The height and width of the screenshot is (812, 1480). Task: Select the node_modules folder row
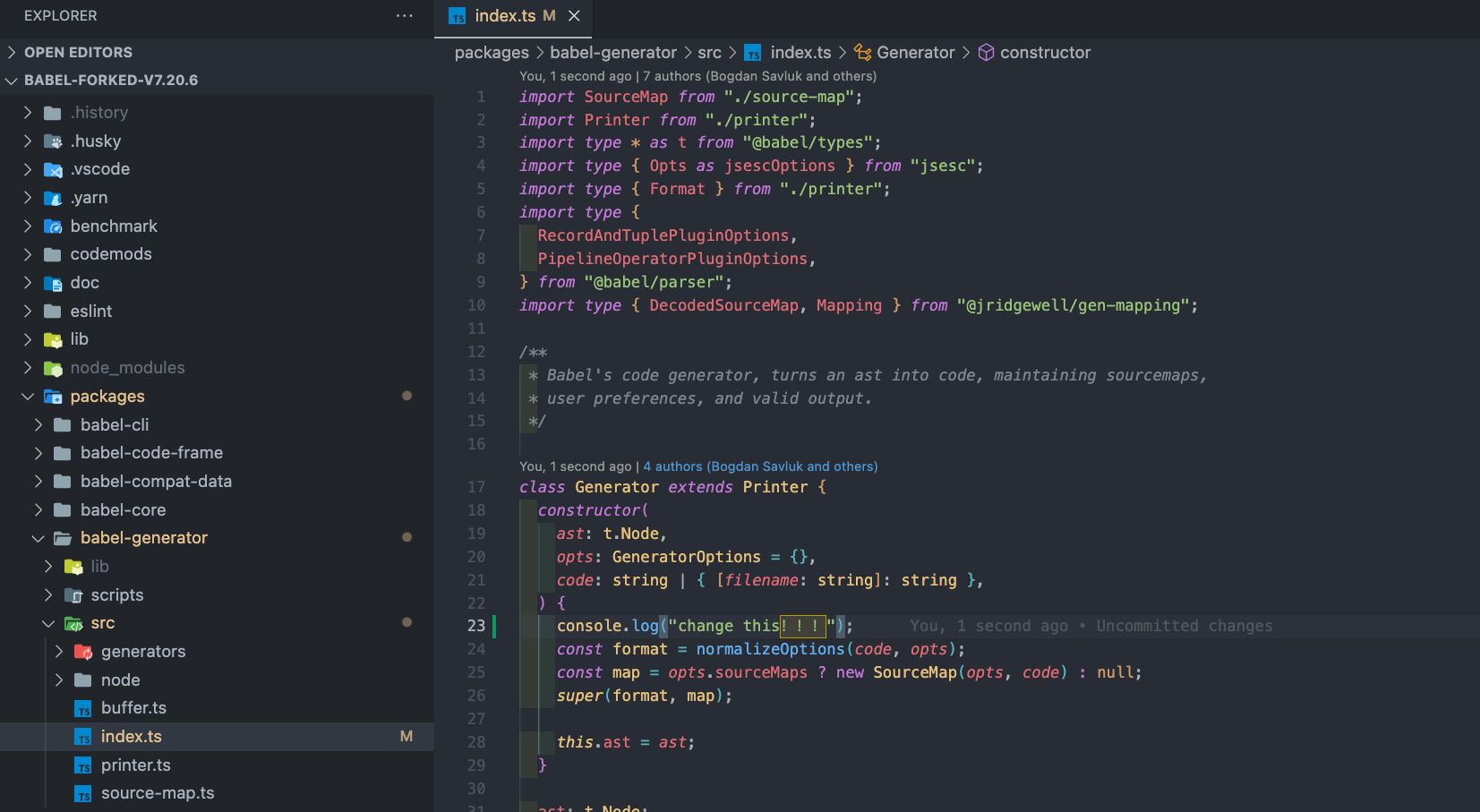tap(217, 368)
